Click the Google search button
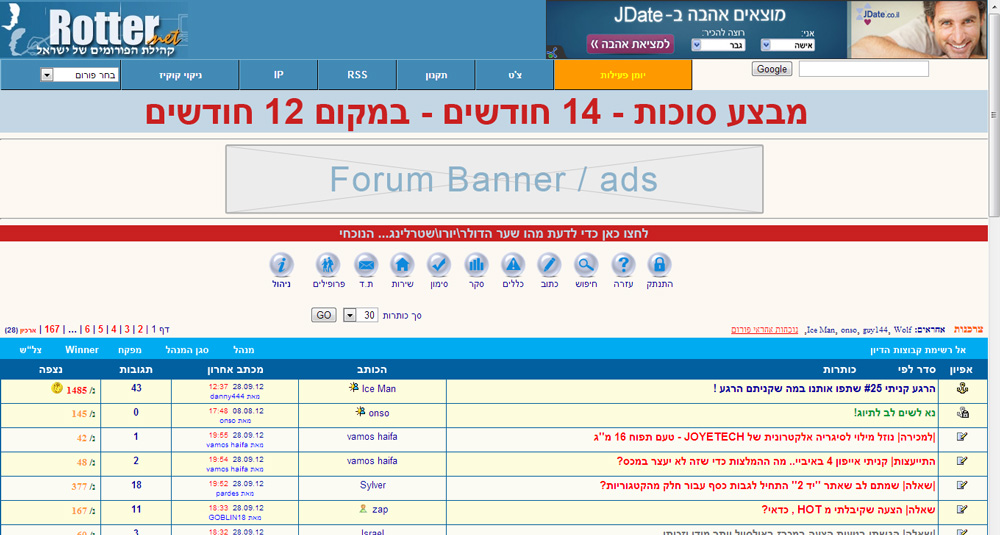Screen dimensions: 1000x535 (x=771, y=69)
